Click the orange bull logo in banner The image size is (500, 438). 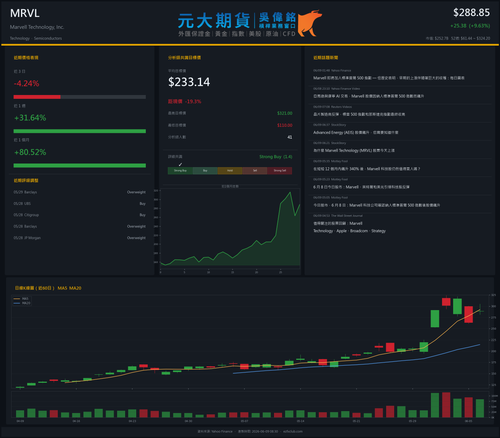tap(310, 23)
